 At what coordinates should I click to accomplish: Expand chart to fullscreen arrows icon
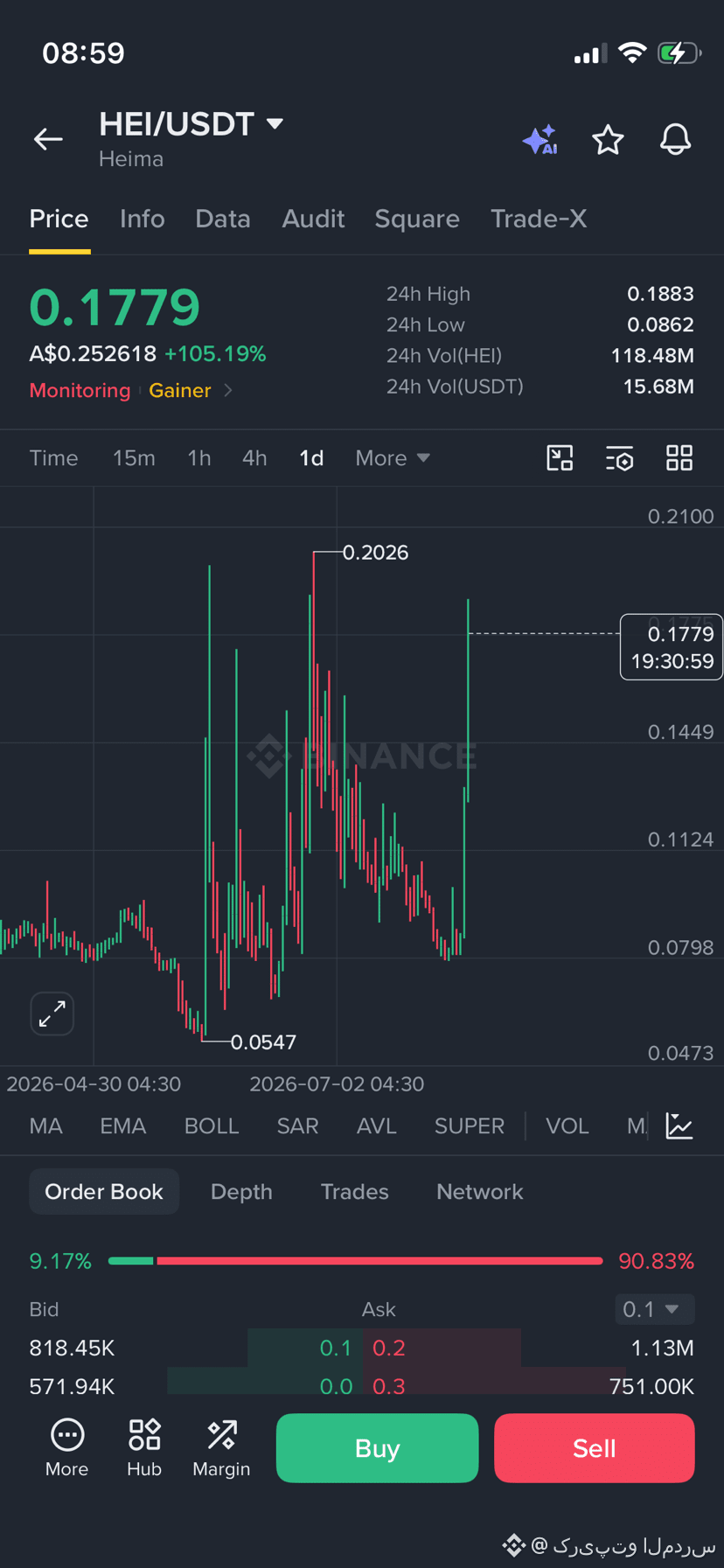[52, 1014]
